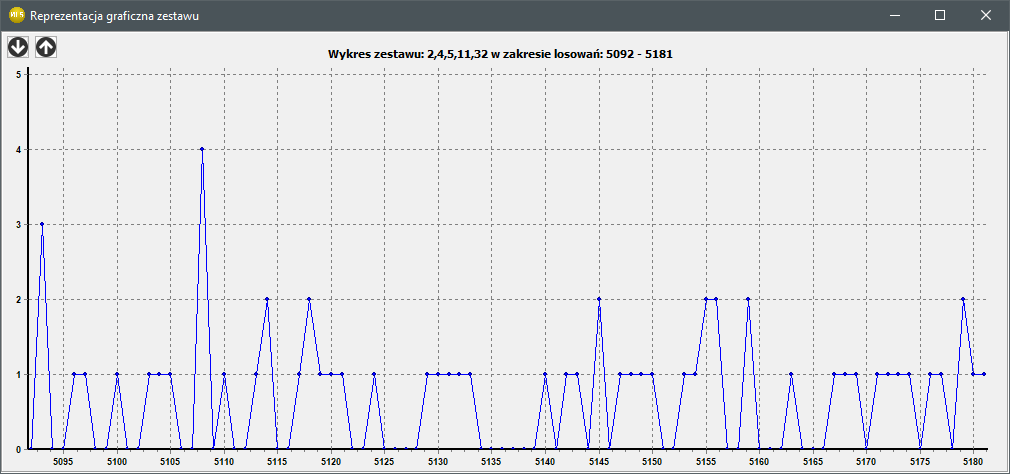The image size is (1010, 474).
Task: Click the x-axis label 5140
Action: (545, 462)
